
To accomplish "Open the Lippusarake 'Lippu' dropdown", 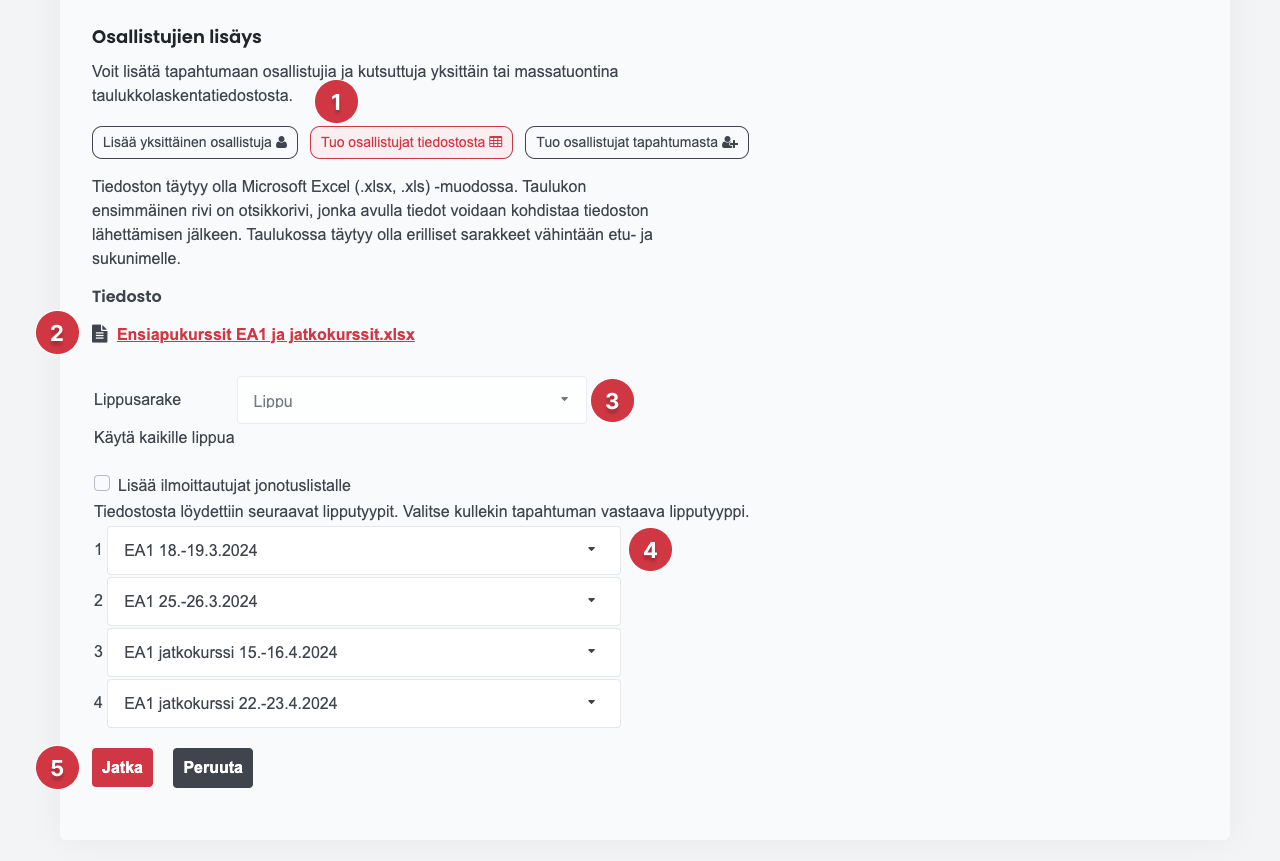I will (412, 400).
